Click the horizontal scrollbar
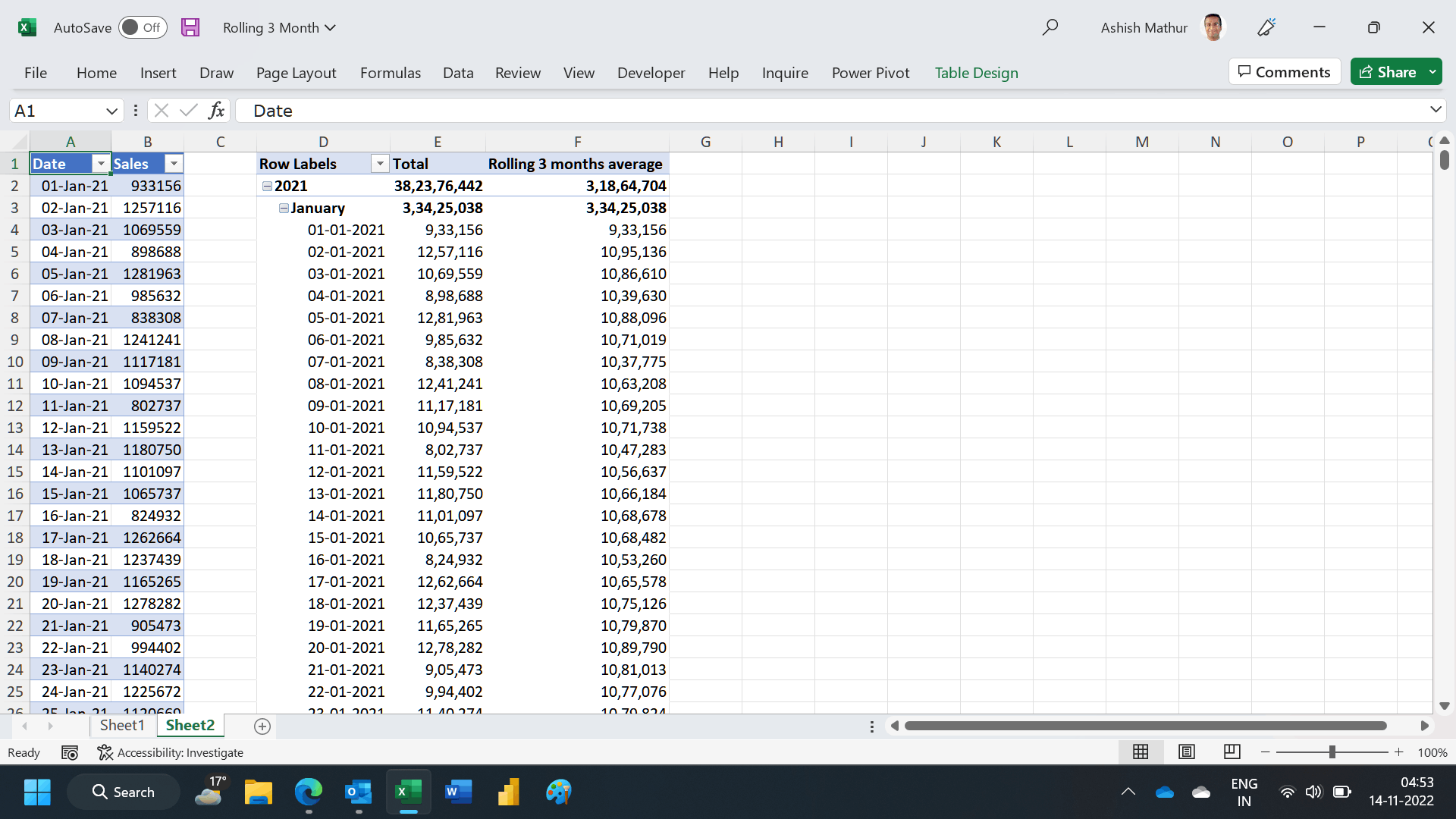The image size is (1456, 819). (x=1145, y=726)
